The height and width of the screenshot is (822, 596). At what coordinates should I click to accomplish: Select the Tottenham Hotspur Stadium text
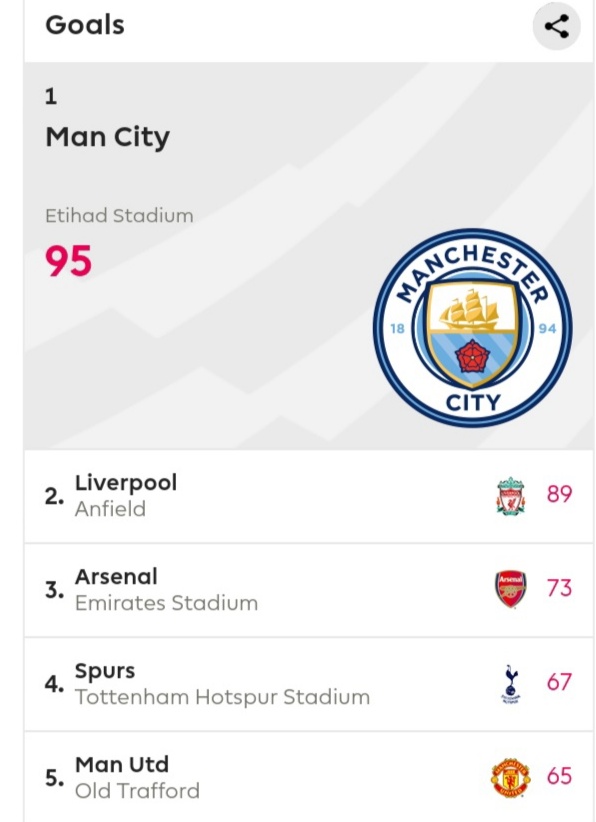pyautogui.click(x=222, y=697)
